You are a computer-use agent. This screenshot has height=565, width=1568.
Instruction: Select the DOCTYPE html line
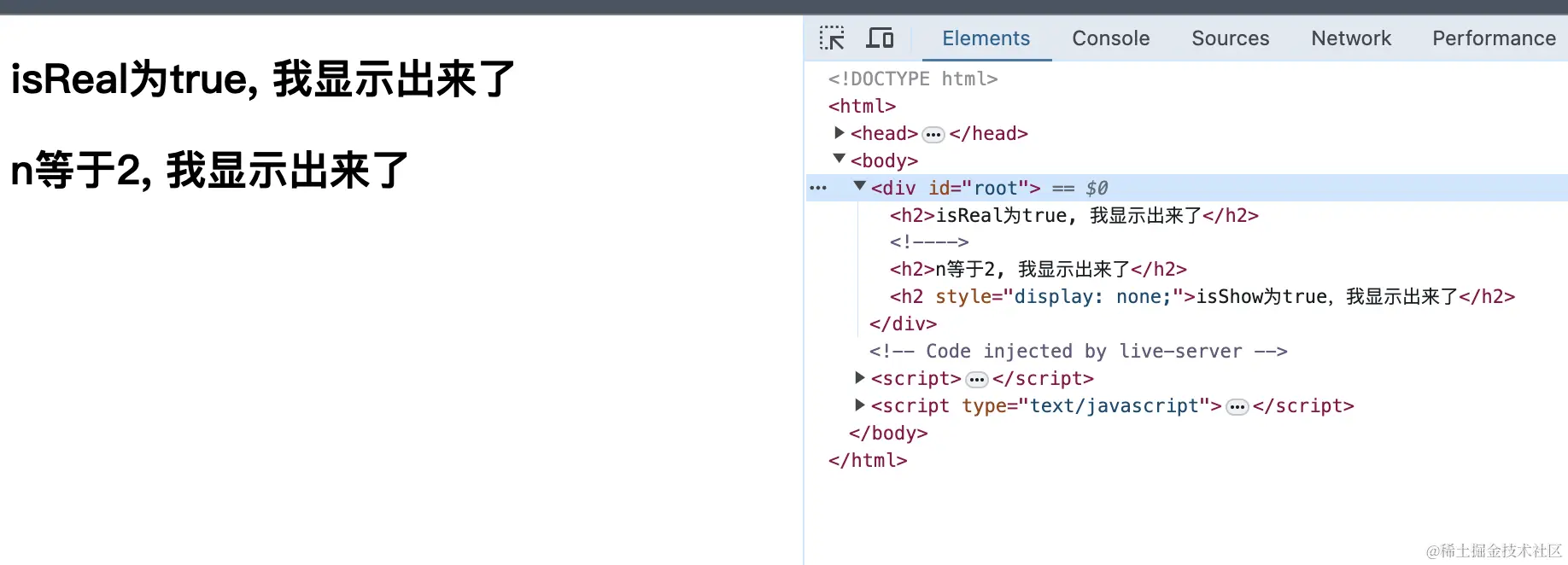913,79
